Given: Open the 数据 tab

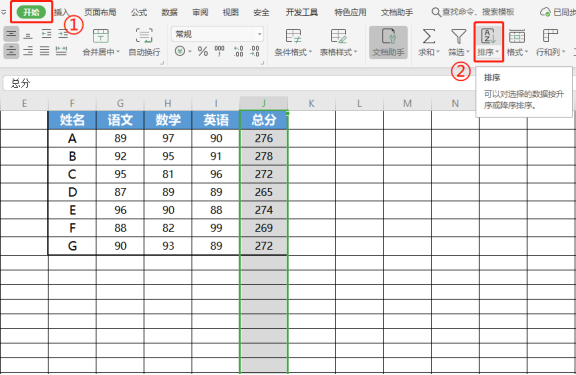Looking at the screenshot, I should (x=169, y=12).
